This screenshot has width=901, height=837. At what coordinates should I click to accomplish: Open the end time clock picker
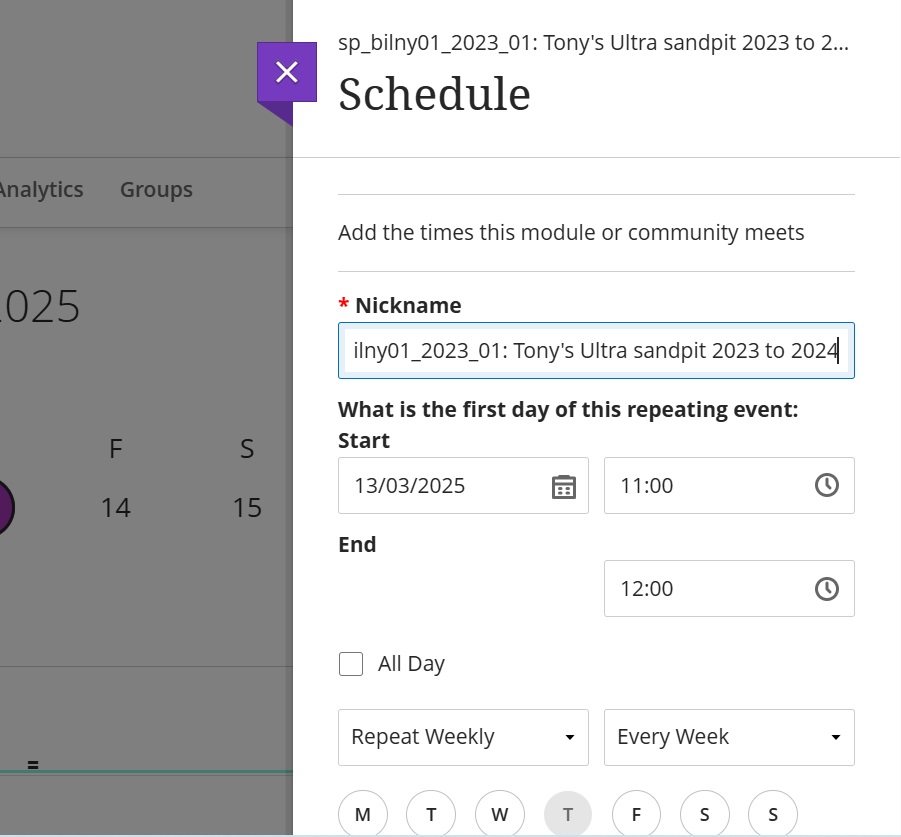click(x=826, y=589)
